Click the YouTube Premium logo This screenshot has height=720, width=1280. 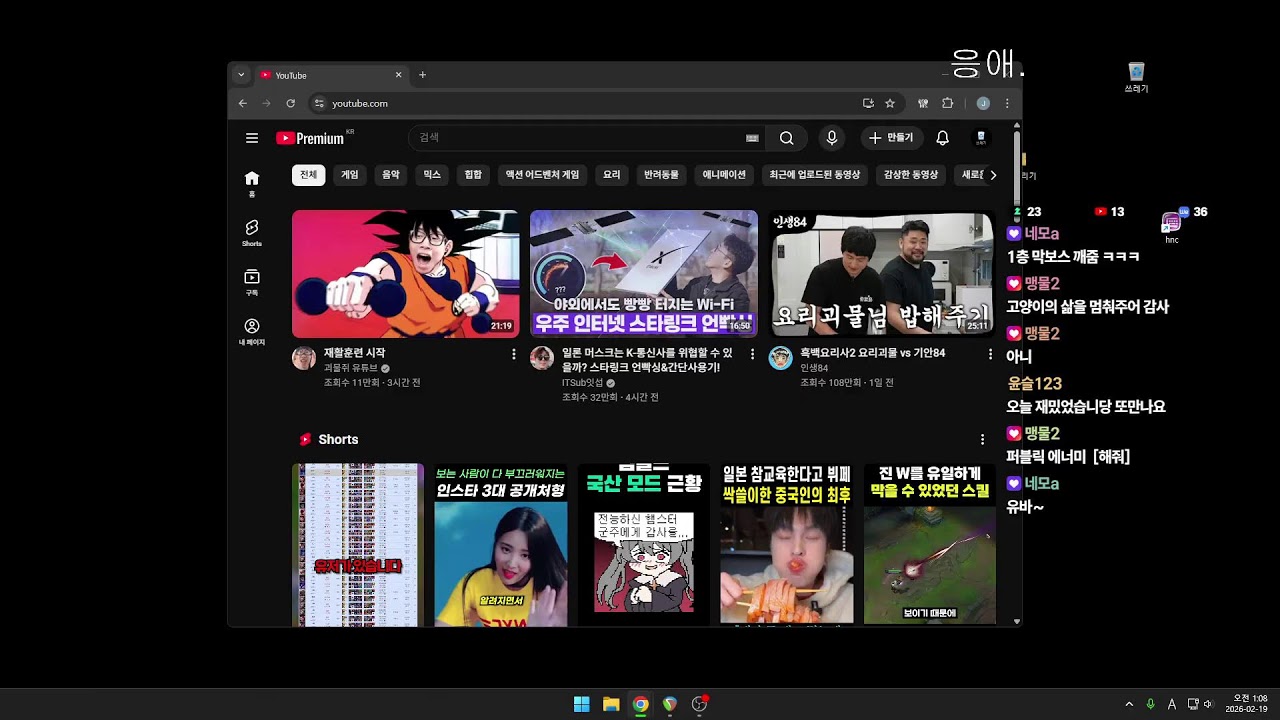(x=311, y=138)
